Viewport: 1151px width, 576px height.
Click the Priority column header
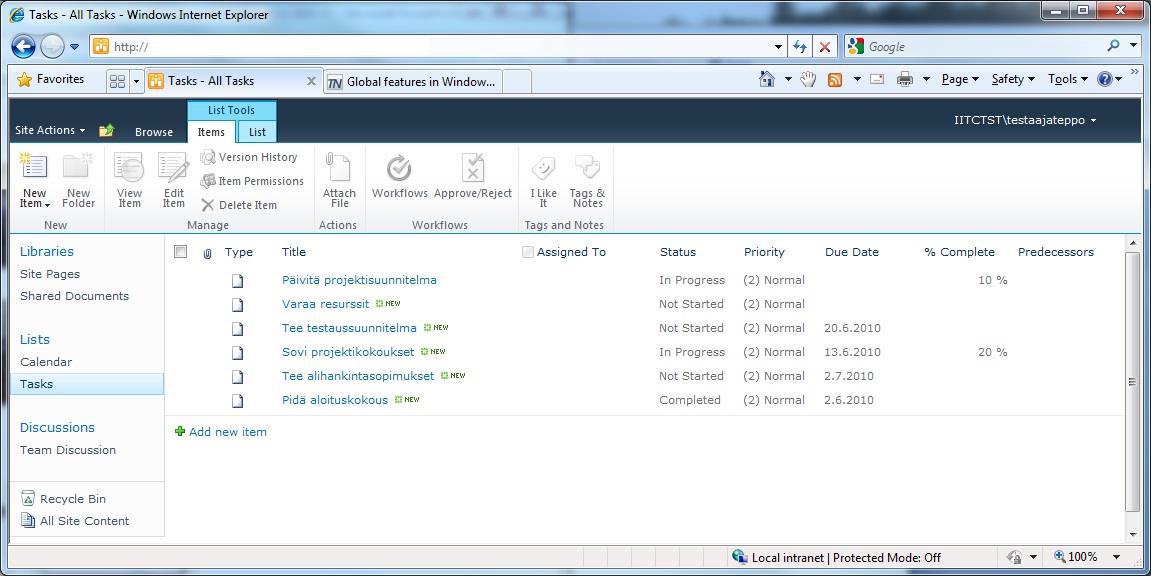point(764,252)
